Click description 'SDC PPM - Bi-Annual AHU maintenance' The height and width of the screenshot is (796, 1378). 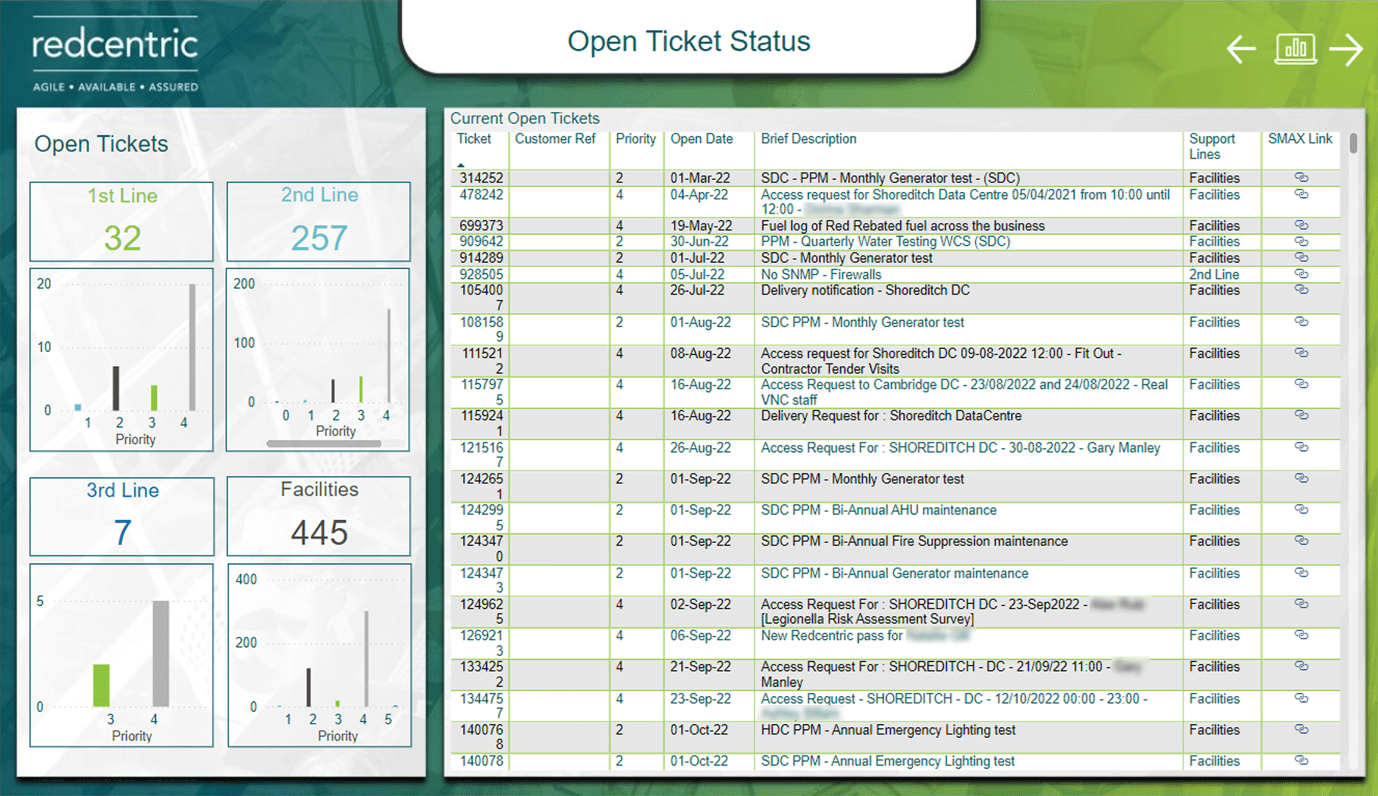(879, 510)
